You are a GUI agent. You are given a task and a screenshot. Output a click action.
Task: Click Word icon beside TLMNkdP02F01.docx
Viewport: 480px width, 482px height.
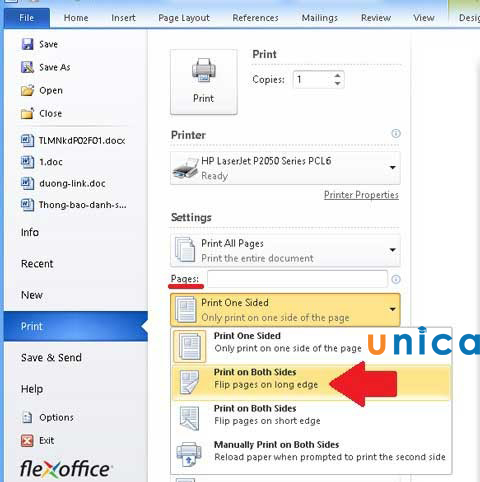pyautogui.click(x=27, y=140)
